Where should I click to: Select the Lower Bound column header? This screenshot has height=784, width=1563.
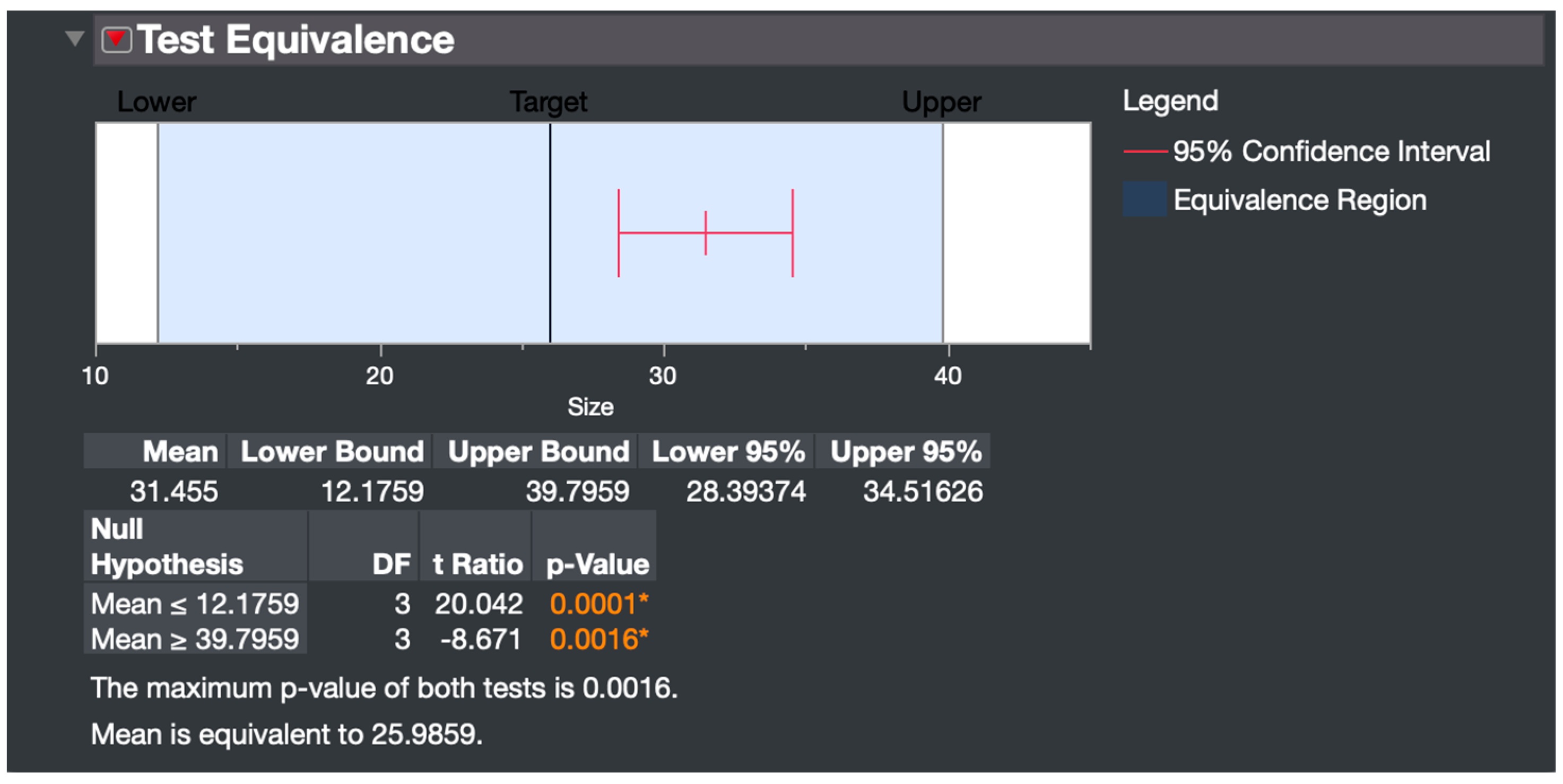coord(331,451)
